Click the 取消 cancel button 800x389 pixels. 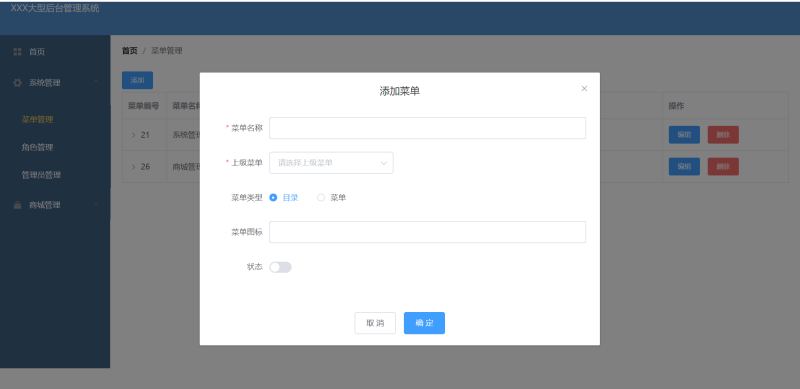375,323
